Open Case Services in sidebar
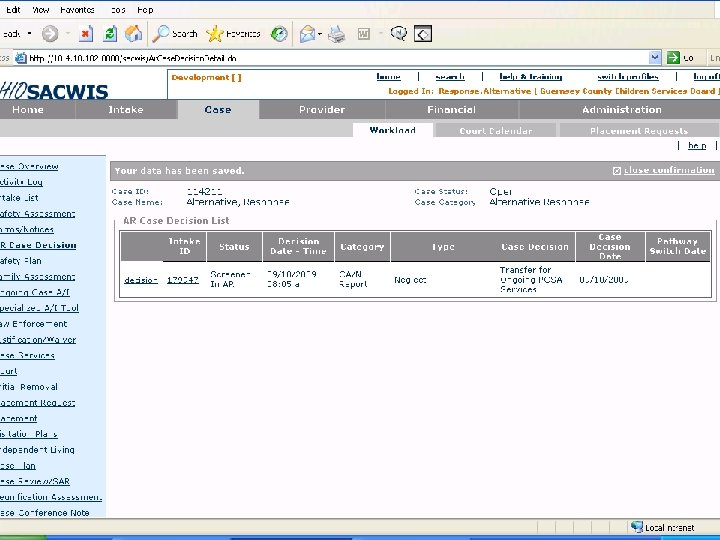This screenshot has width=720, height=540. [x=28, y=355]
